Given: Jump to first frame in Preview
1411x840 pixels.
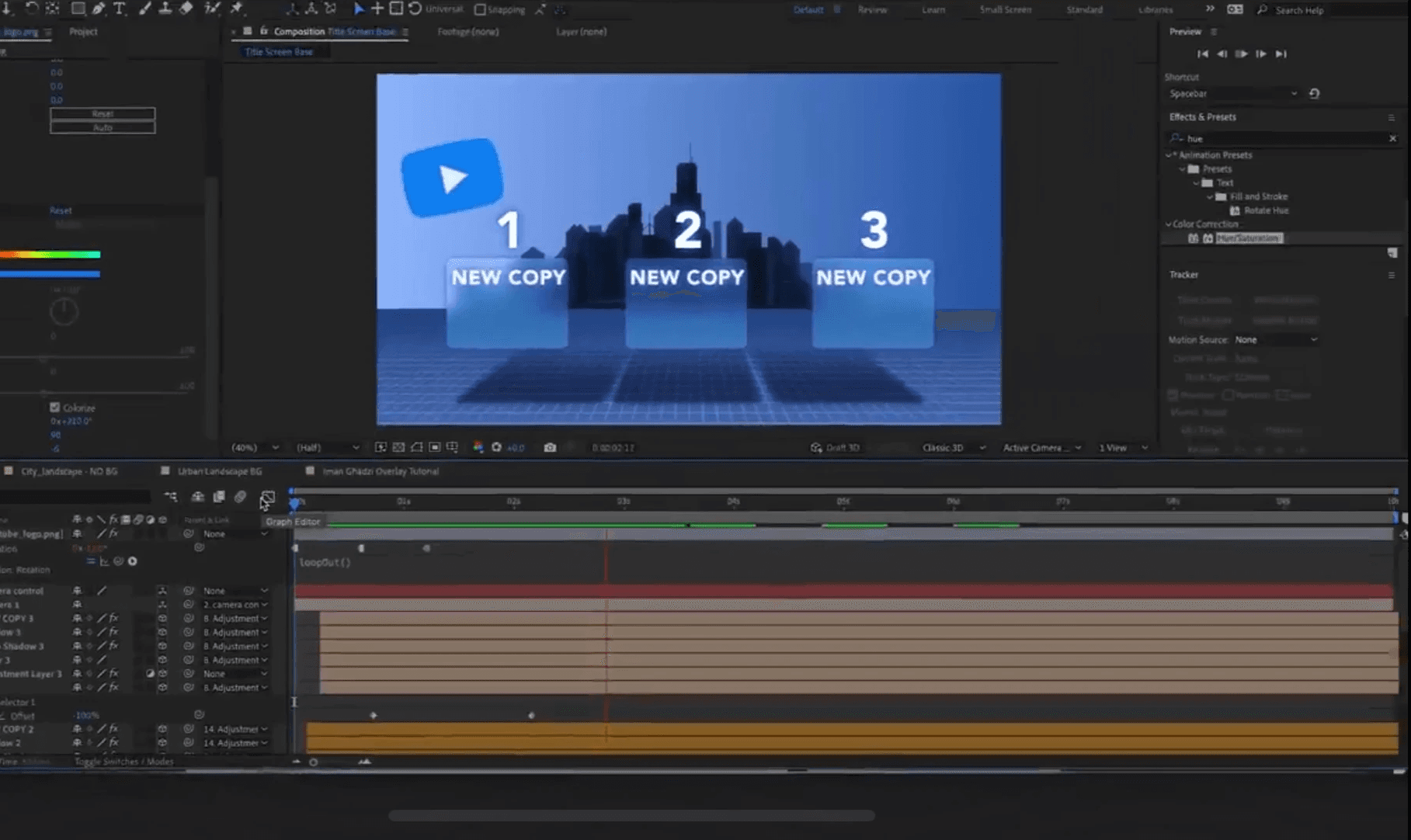Looking at the screenshot, I should pos(1202,54).
